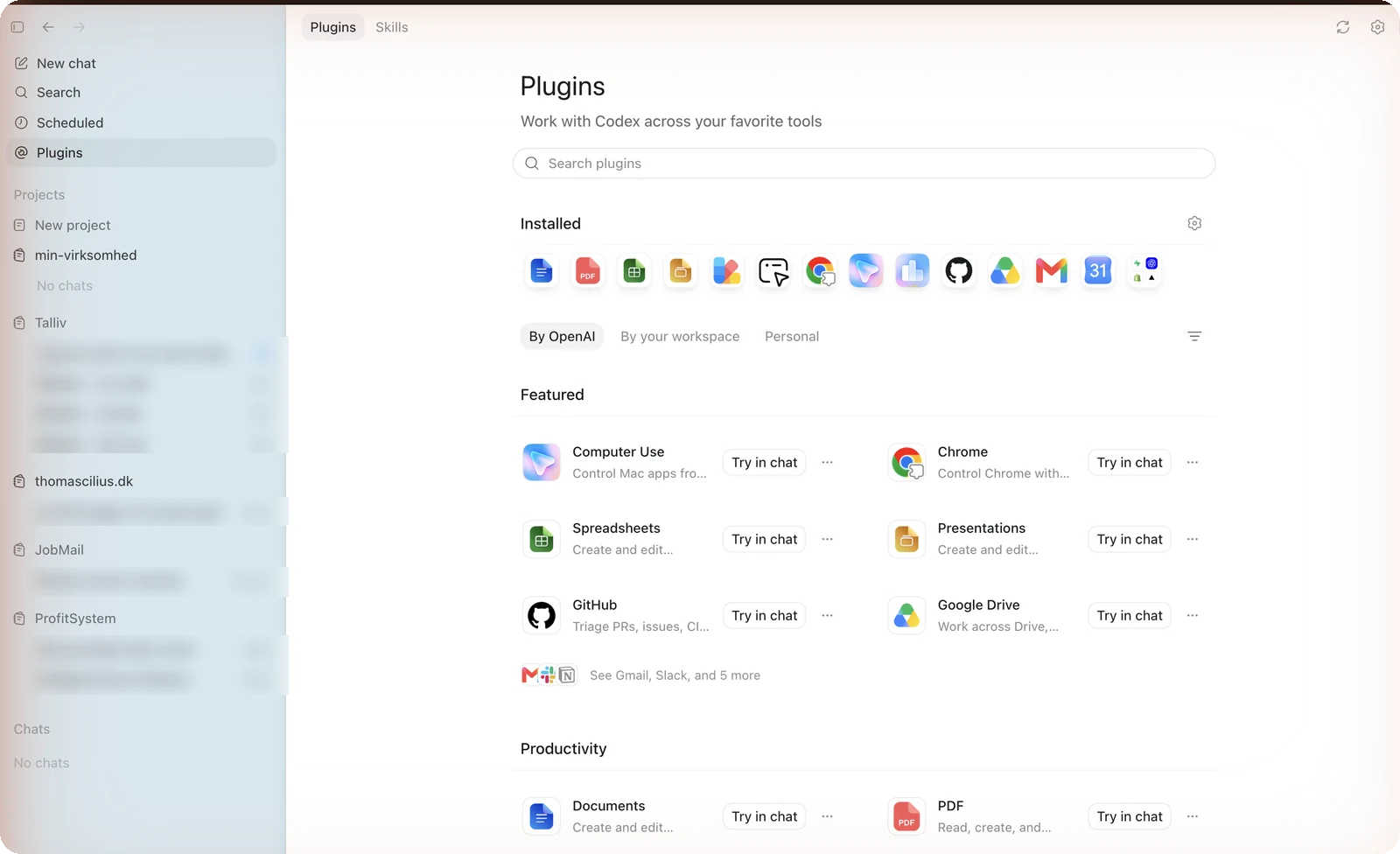Click the Search plugins field
Viewport: 1400px width, 854px height.
(x=864, y=164)
